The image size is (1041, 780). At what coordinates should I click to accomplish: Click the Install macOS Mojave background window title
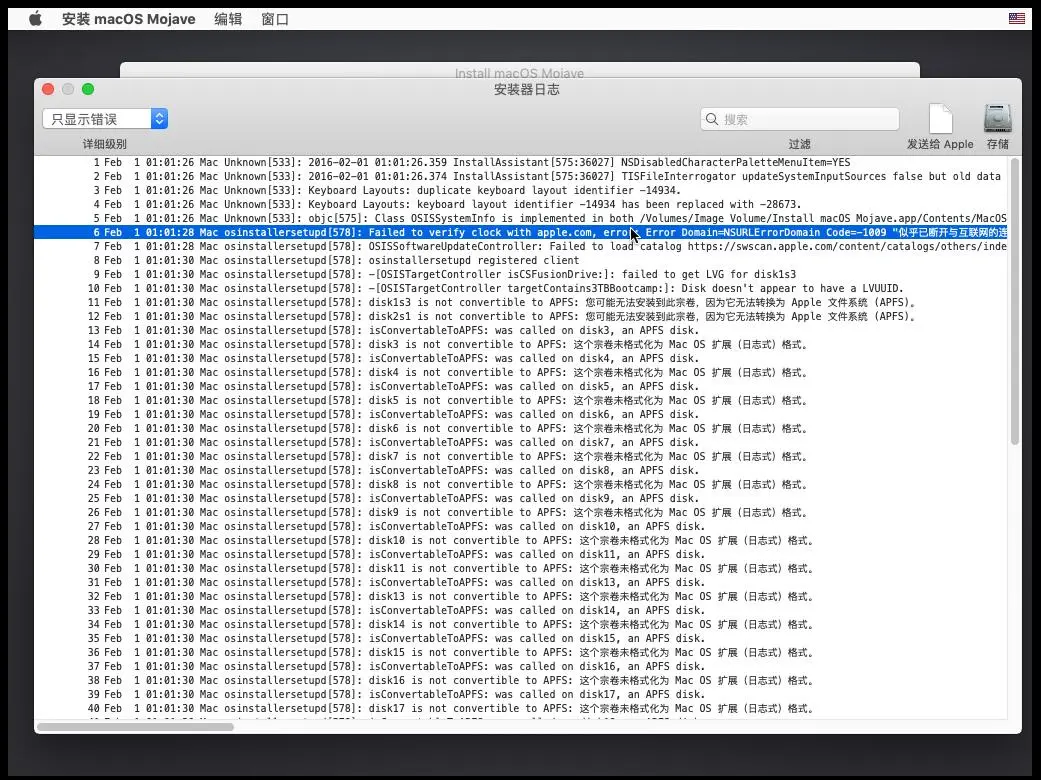[x=519, y=72]
